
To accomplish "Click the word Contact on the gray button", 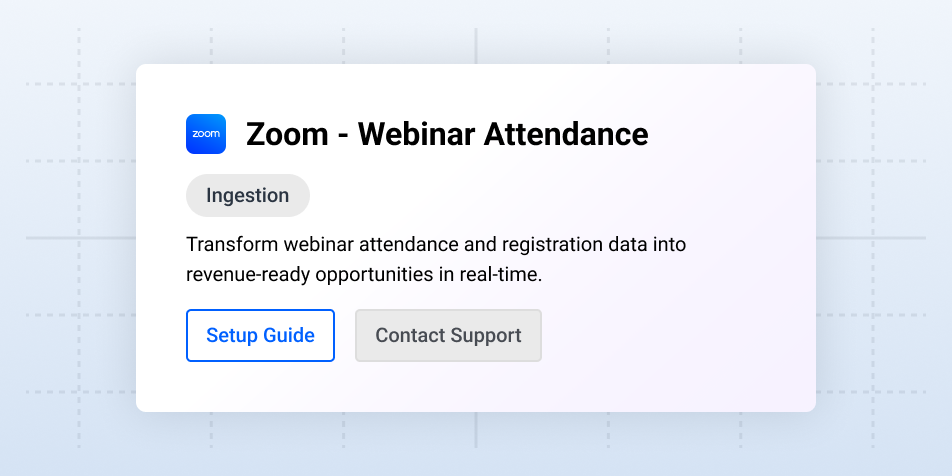I will (410, 335).
